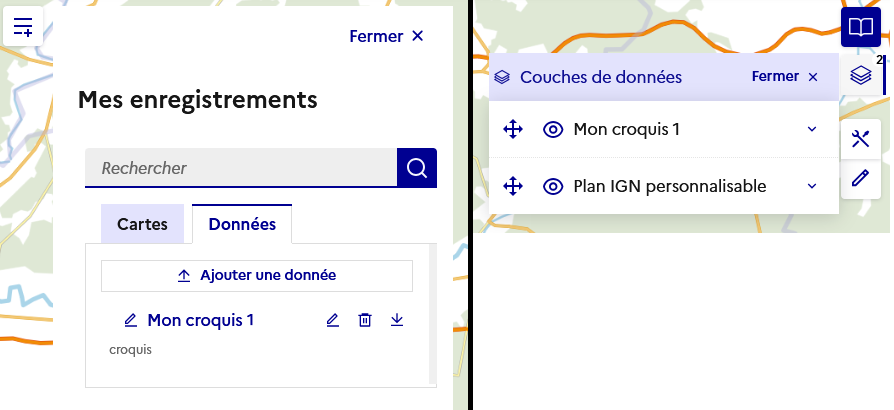Open the map tools wrench icon
The height and width of the screenshot is (410, 894).
[x=860, y=139]
